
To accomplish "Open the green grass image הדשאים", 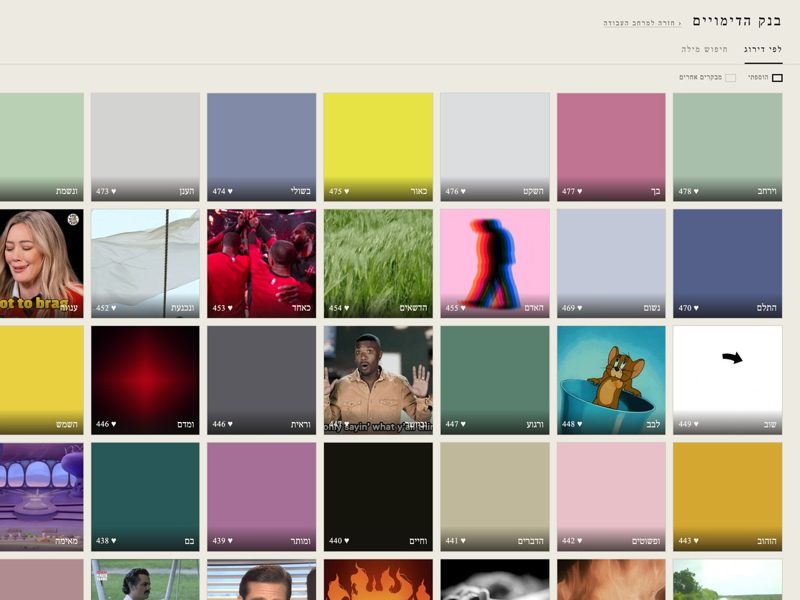I will (378, 263).
